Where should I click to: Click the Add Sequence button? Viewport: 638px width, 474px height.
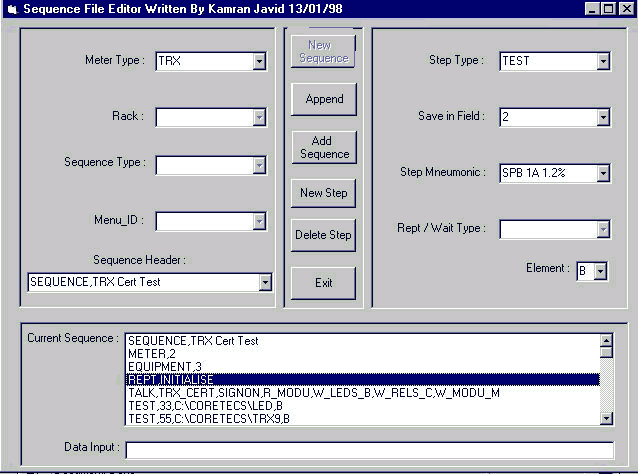(x=324, y=147)
